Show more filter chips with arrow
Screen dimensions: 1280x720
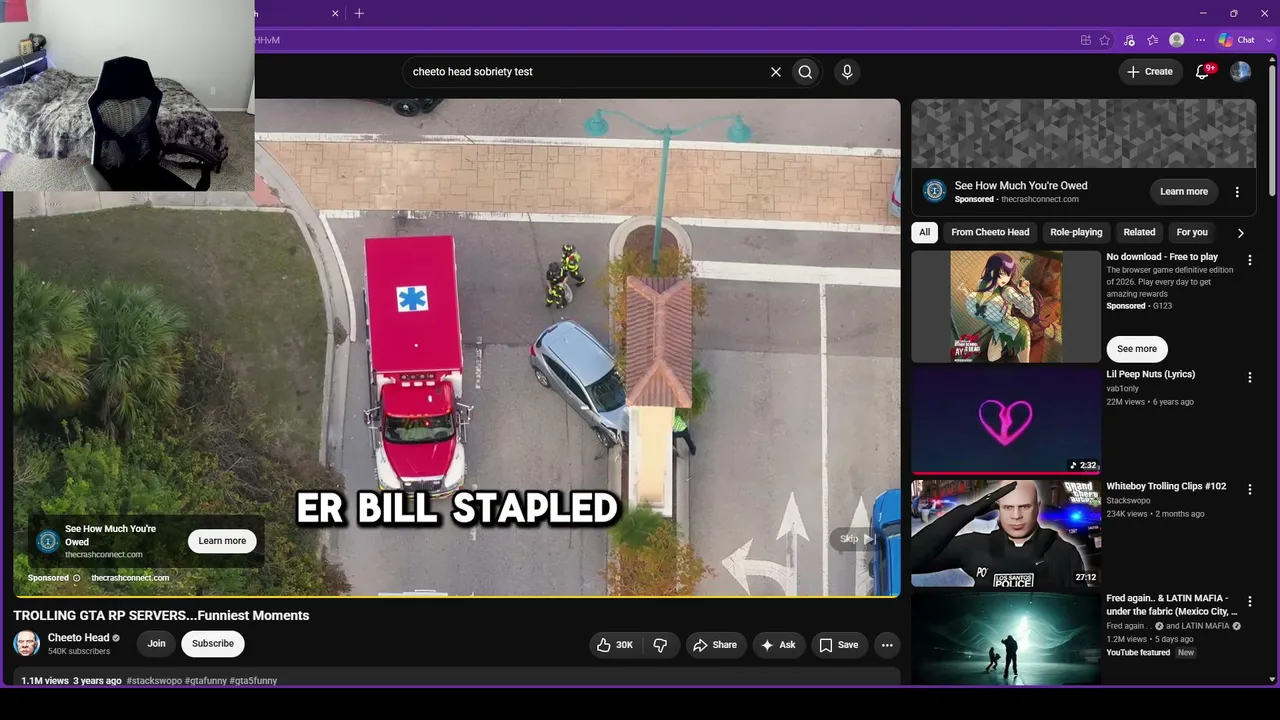point(1241,233)
